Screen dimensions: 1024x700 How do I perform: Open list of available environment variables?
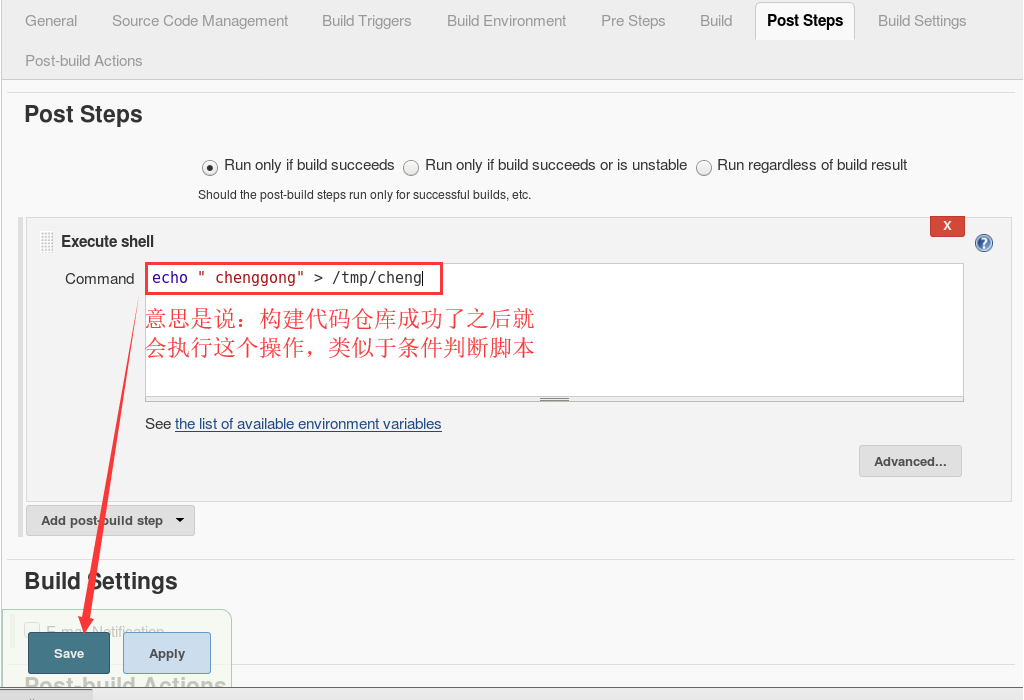click(x=308, y=424)
